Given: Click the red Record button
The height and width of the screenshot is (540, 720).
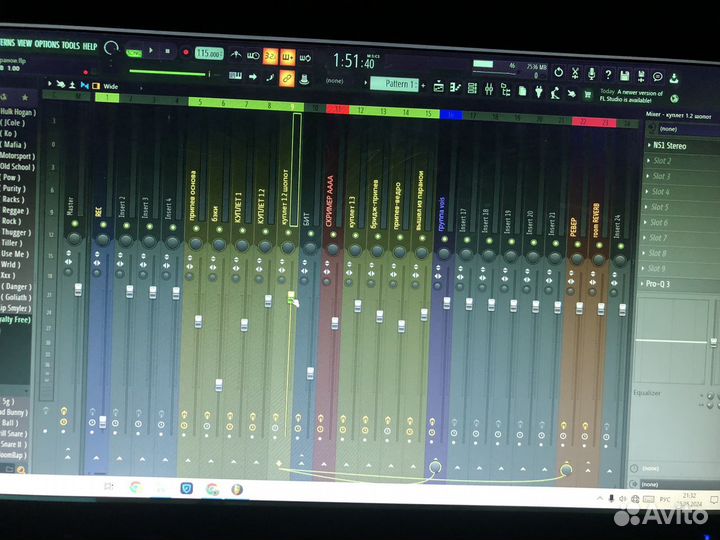Looking at the screenshot, I should [185, 51].
